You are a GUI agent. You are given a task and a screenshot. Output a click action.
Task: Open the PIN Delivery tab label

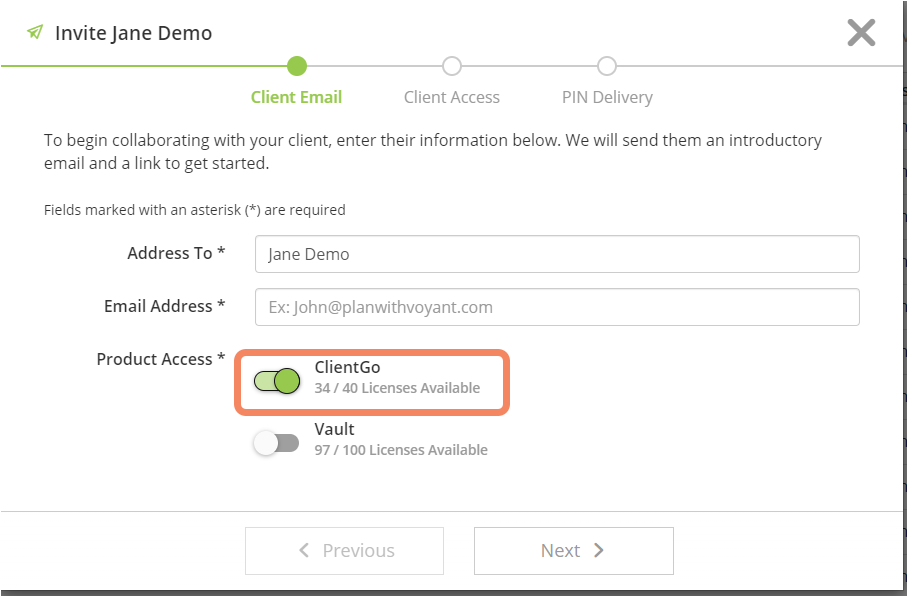pos(607,97)
